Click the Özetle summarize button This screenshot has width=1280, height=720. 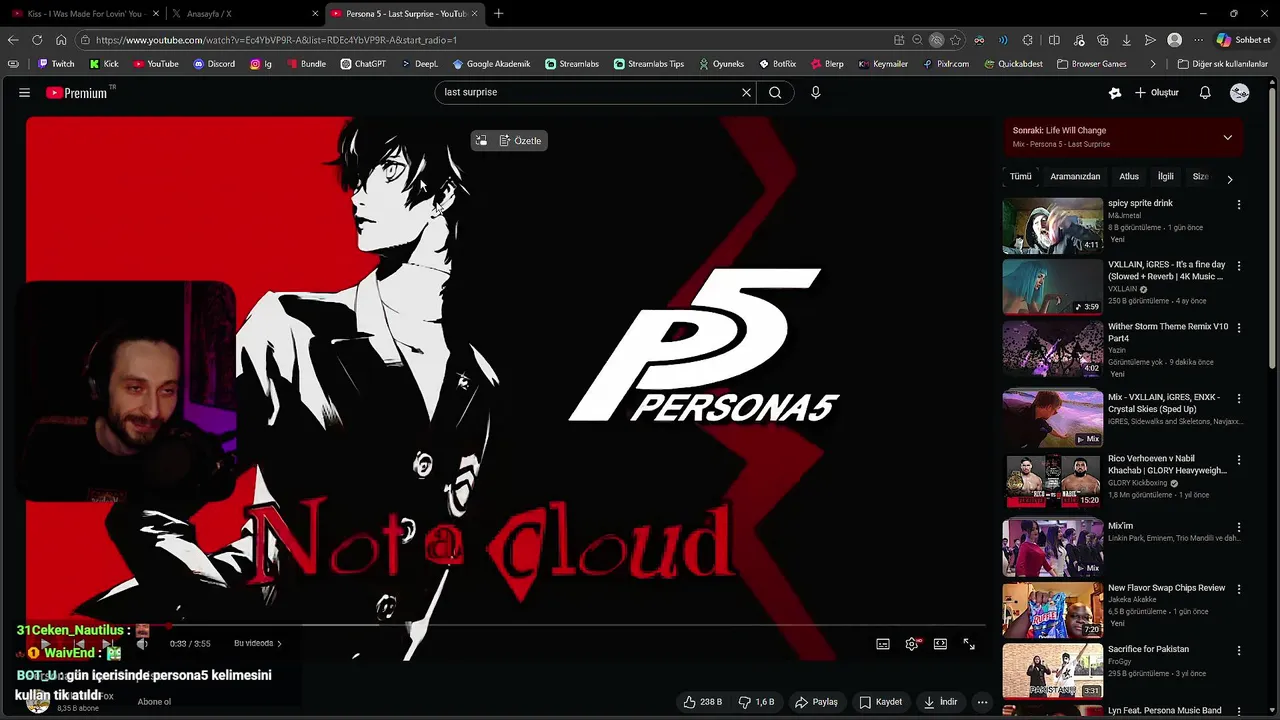520,141
